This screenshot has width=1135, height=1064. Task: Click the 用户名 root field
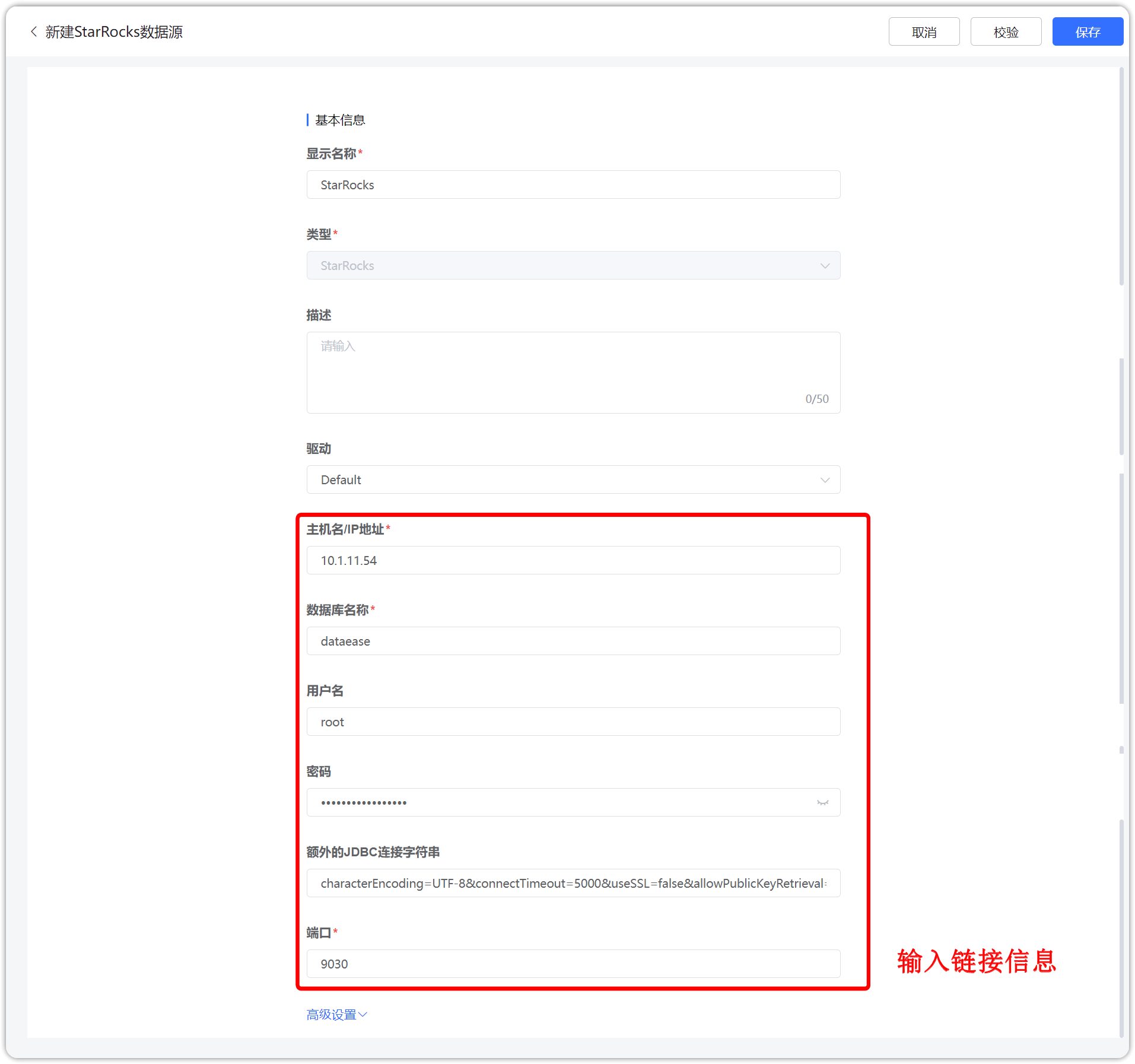pyautogui.click(x=573, y=722)
